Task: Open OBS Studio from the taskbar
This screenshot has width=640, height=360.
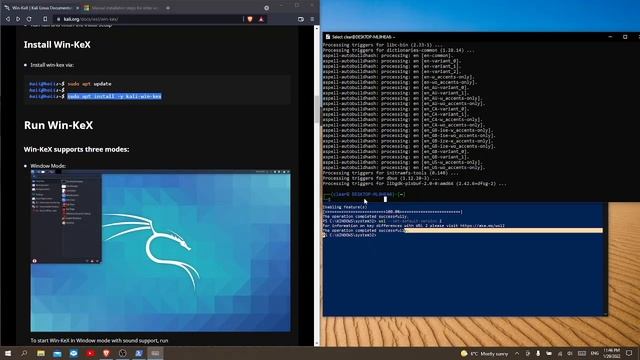Action: (x=122, y=353)
